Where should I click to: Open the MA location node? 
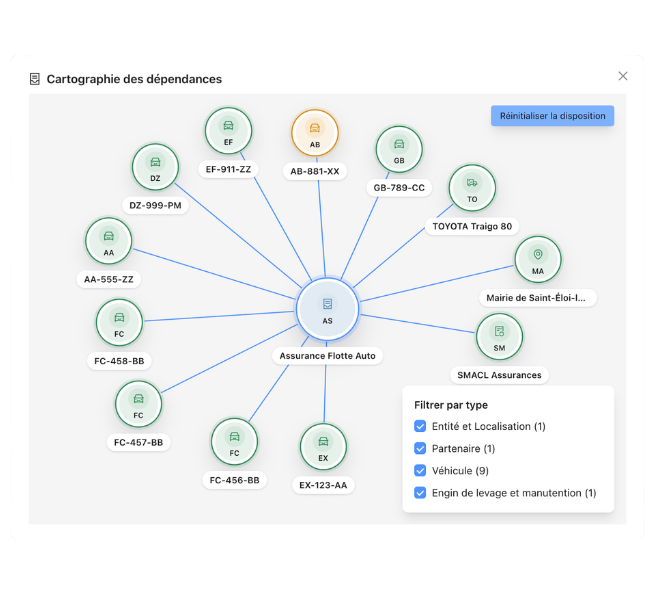[538, 259]
